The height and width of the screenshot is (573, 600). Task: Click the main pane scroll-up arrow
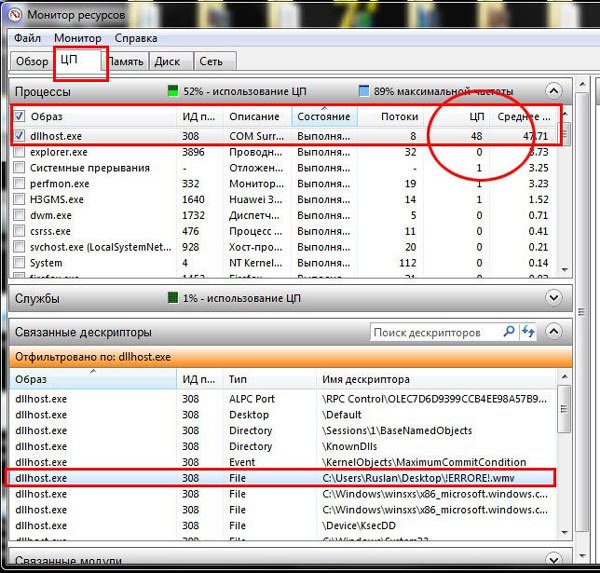[x=582, y=84]
